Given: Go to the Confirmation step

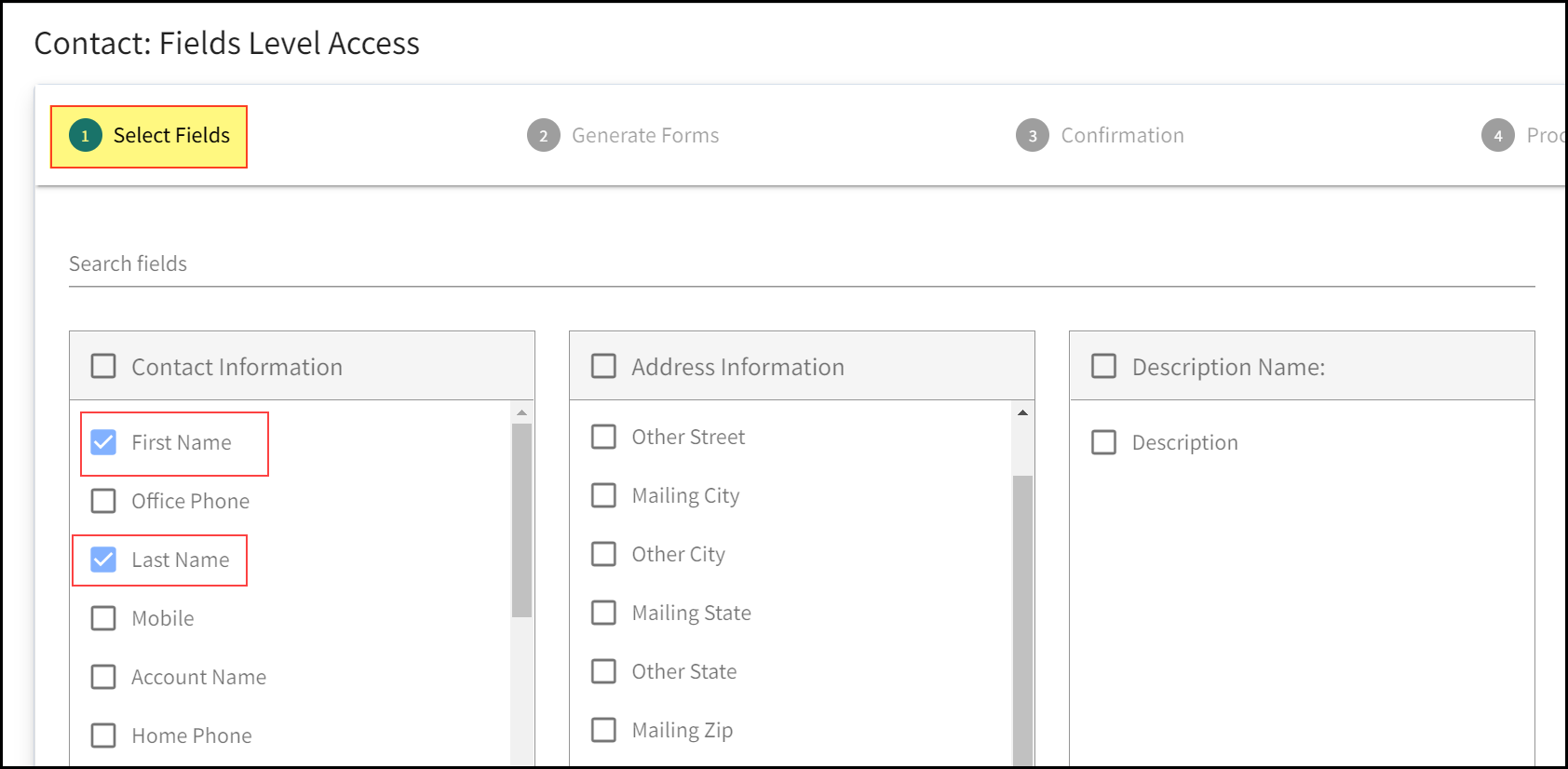Looking at the screenshot, I should 1122,136.
